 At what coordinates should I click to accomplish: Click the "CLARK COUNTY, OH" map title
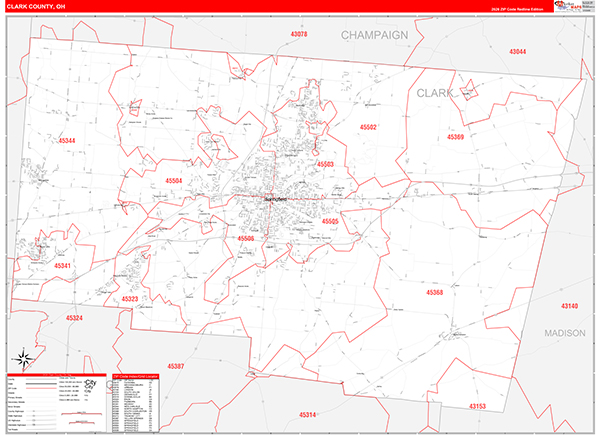[x=36, y=7]
